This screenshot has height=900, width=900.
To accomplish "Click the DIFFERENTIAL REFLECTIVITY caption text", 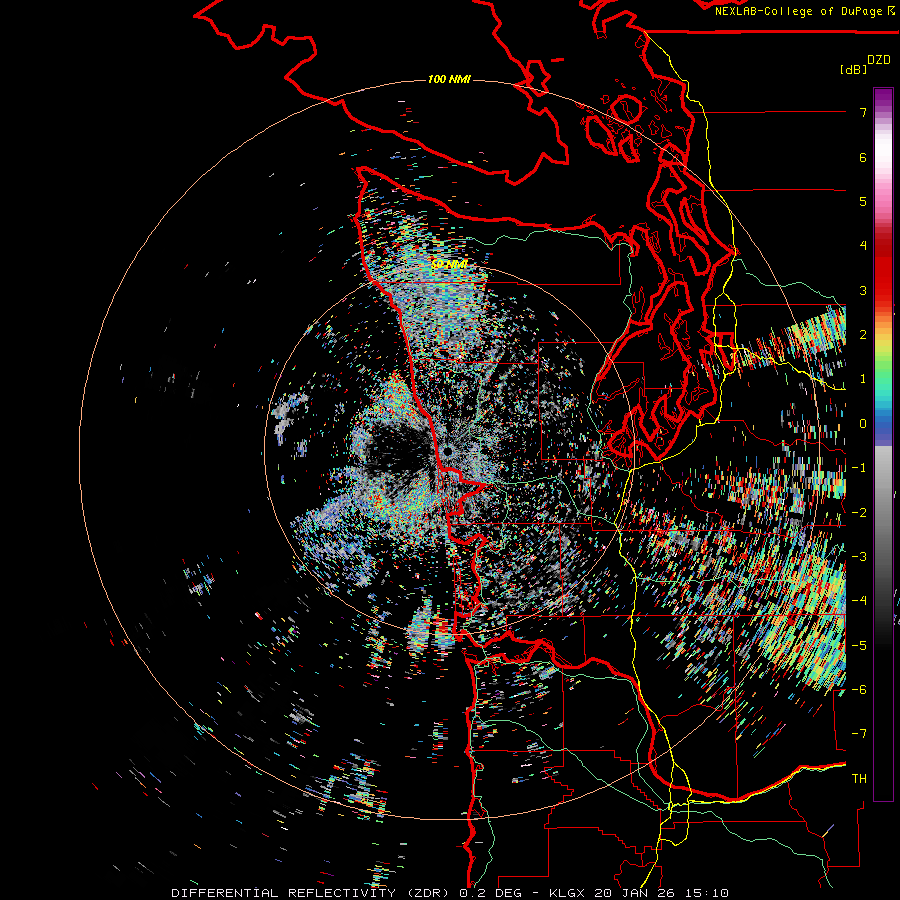I will coord(284,893).
